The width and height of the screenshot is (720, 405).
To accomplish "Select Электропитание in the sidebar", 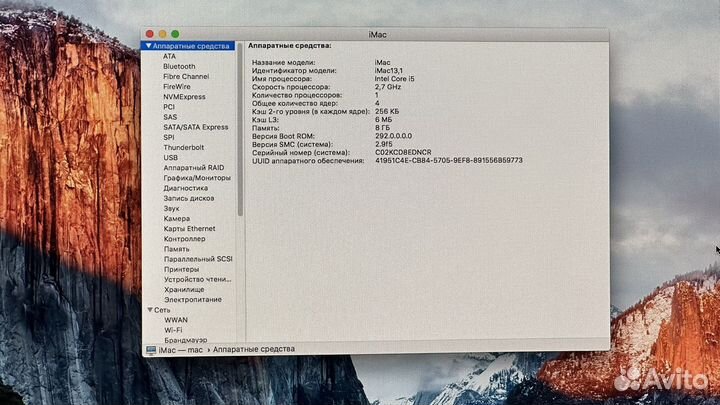I will (x=193, y=299).
